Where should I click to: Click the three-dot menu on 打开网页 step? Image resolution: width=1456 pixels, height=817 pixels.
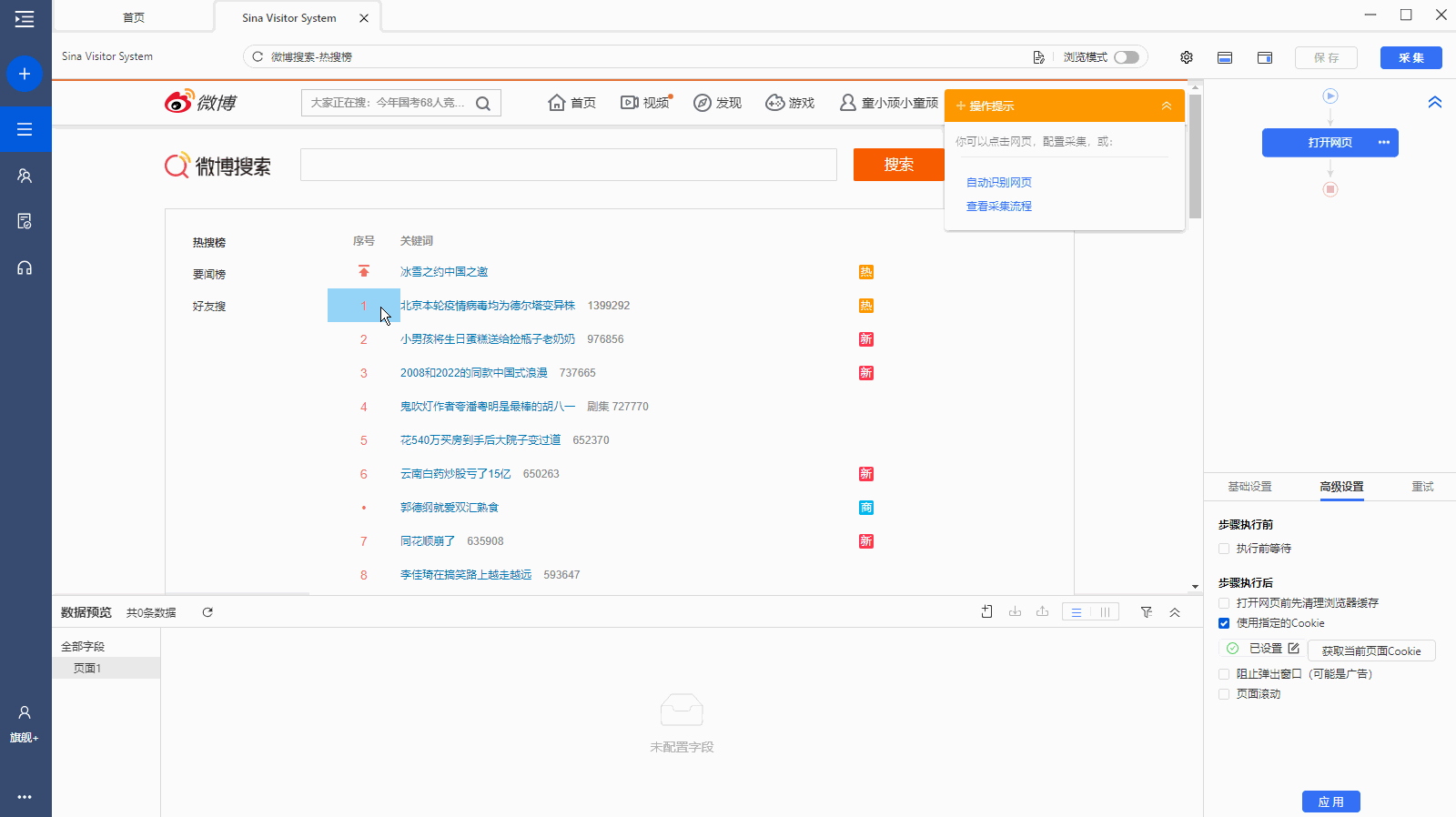[x=1383, y=143]
